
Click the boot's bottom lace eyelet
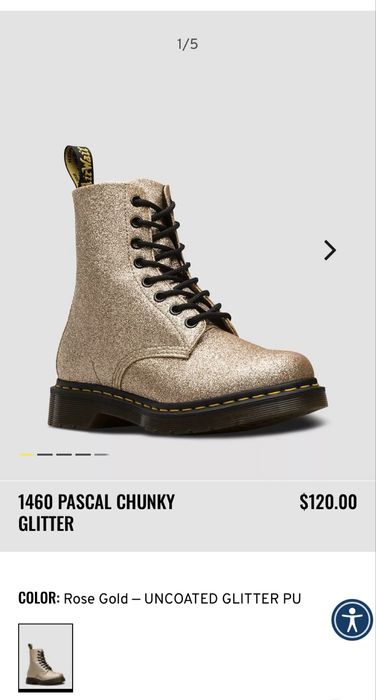[192, 322]
